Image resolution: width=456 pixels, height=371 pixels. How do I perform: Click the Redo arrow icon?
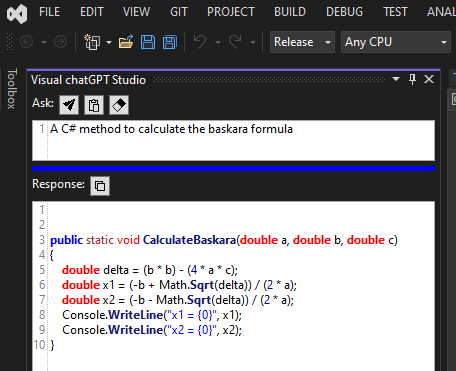235,42
